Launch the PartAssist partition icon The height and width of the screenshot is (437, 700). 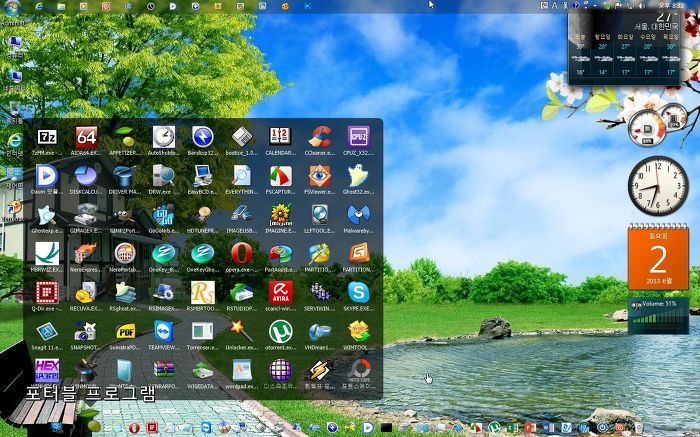[x=281, y=254]
